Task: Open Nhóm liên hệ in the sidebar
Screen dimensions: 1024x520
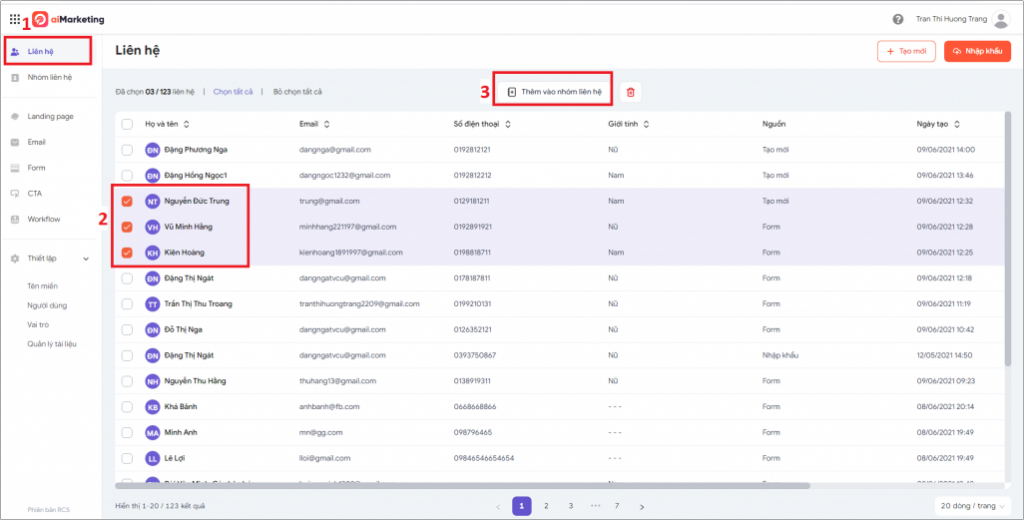Action: pos(50,77)
